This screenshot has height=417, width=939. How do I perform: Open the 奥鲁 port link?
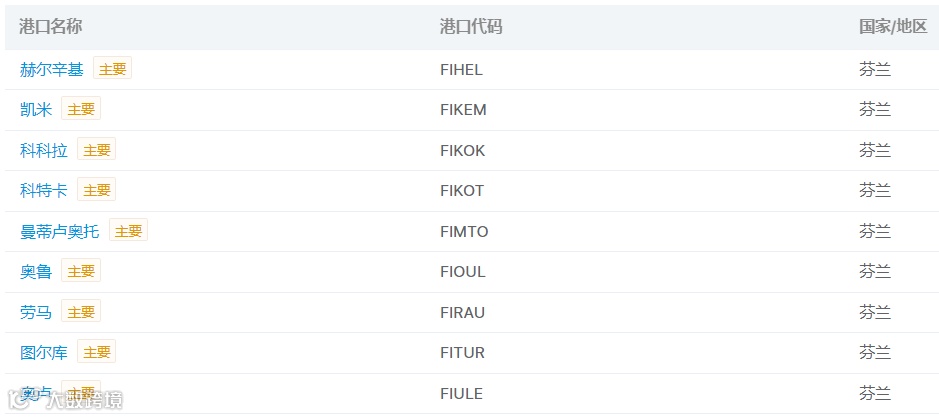click(36, 271)
